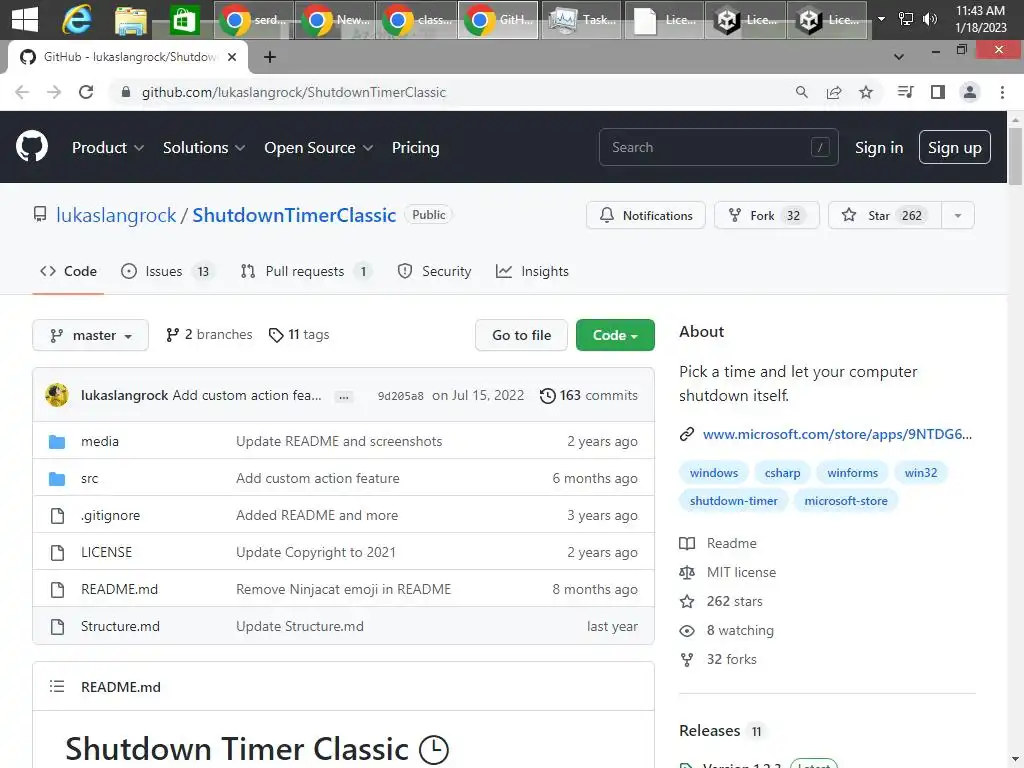This screenshot has width=1024, height=768.
Task: Open the Structure.md file
Action: [x=120, y=626]
